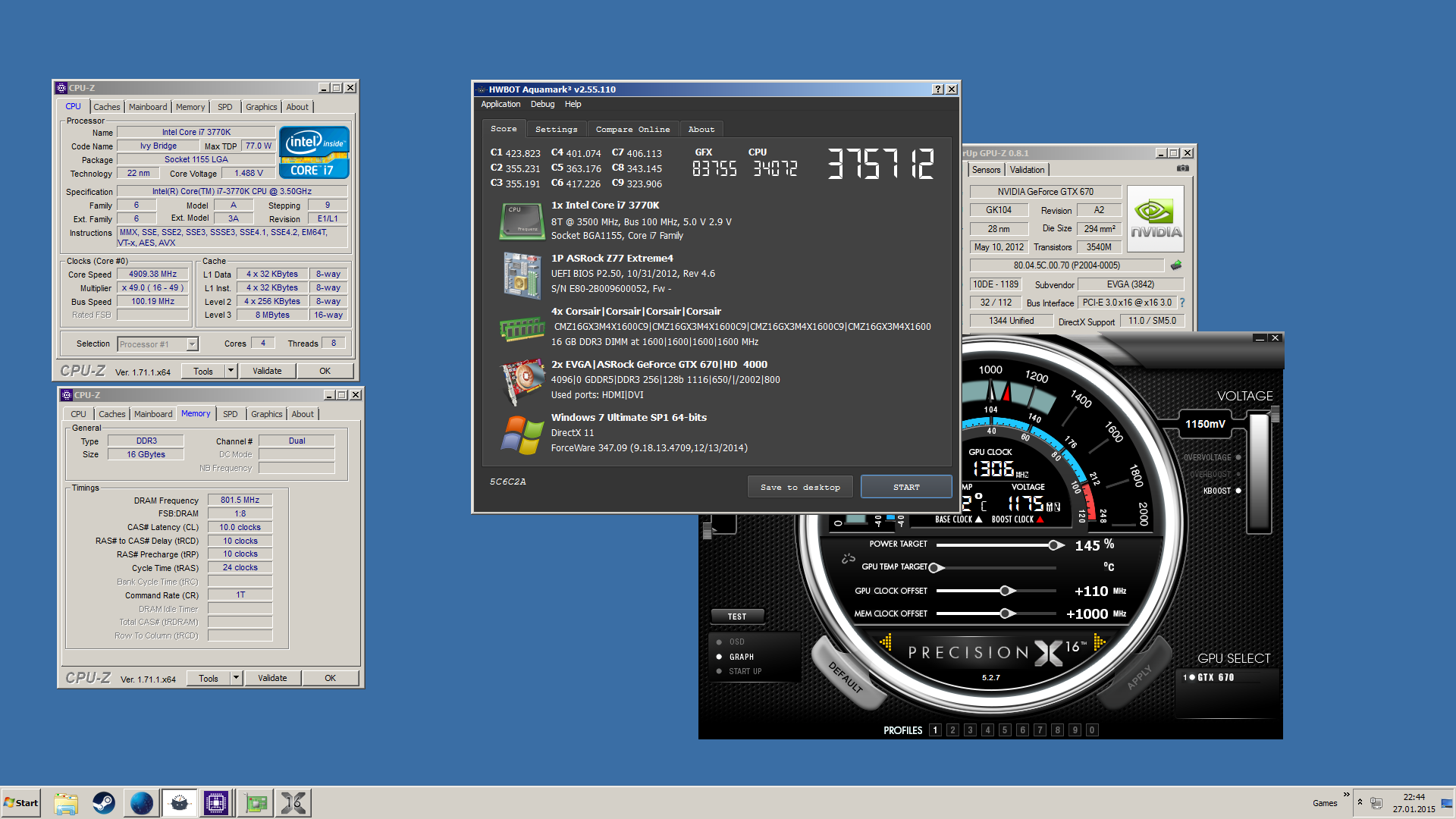Screen dimensions: 1456x819
Task: Click the show desktop icon by the clock
Action: tap(1447, 803)
